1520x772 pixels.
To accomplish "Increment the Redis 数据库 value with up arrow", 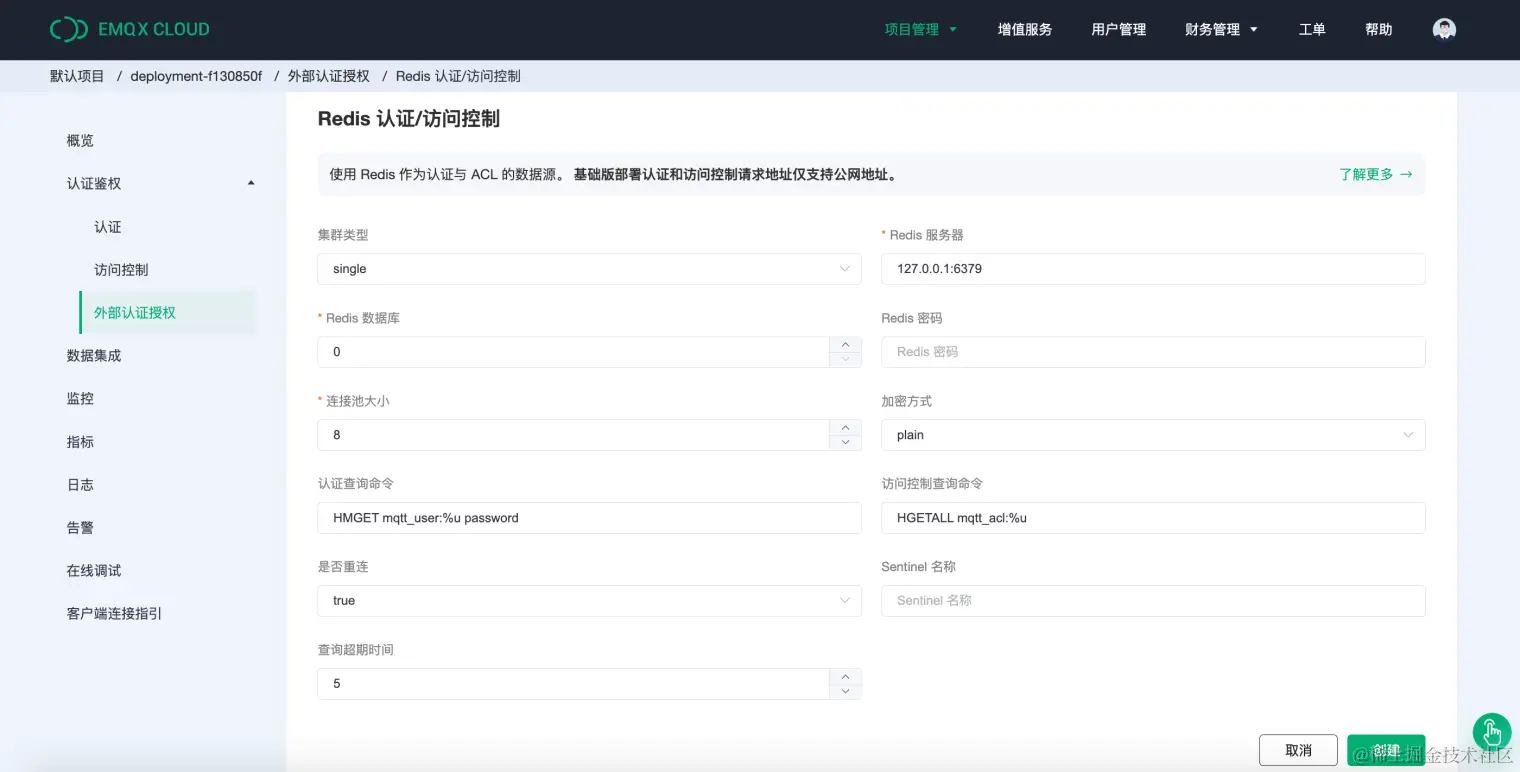I will coord(845,344).
